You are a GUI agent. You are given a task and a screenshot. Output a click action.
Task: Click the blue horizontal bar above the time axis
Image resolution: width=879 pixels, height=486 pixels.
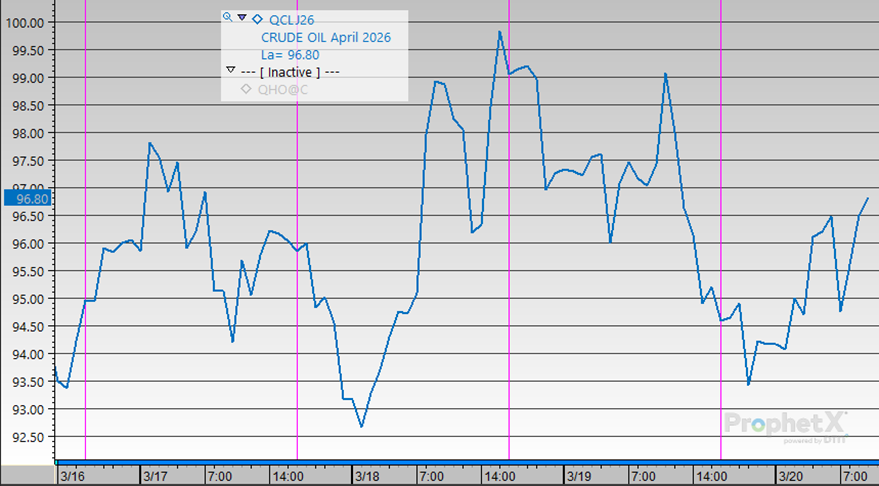tap(465, 463)
